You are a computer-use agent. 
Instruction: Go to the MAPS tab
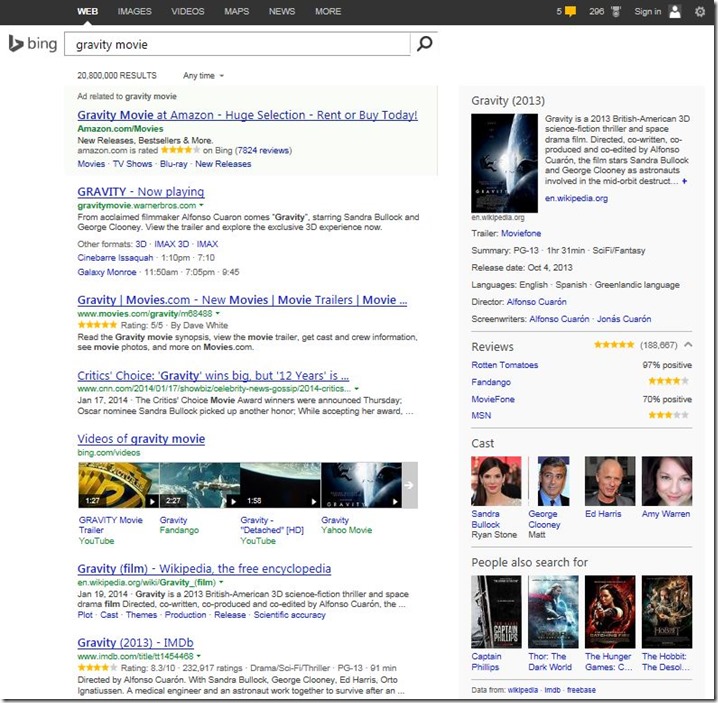pyautogui.click(x=236, y=11)
